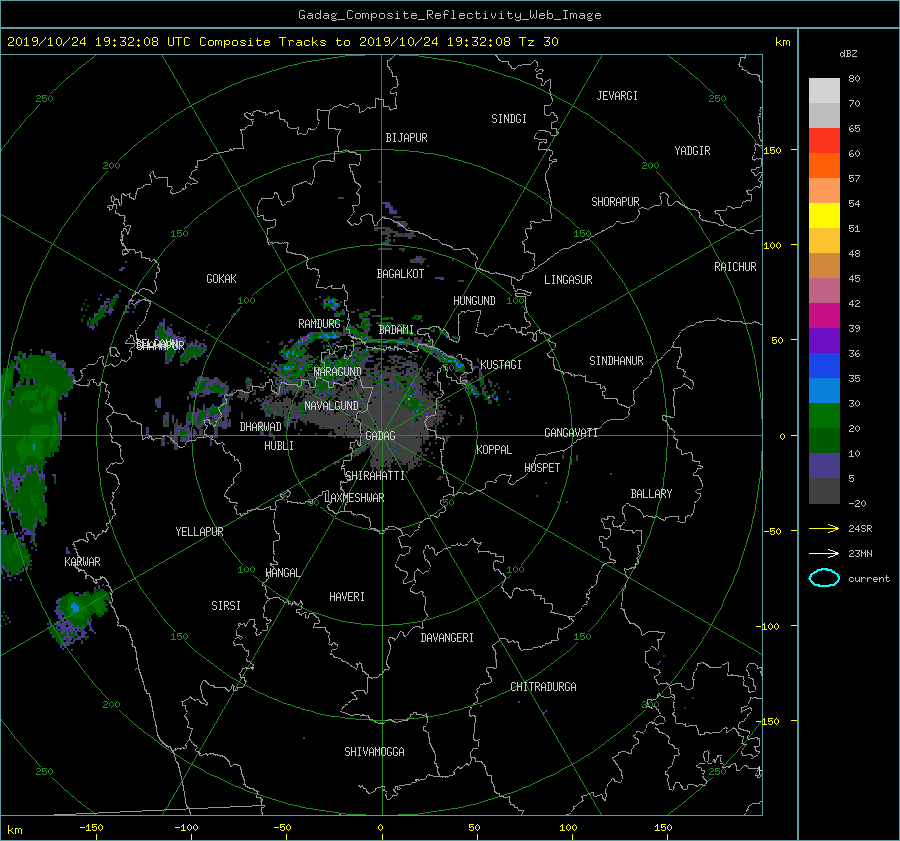Click the LAXMESHWAR label
The width and height of the screenshot is (900, 841).
[x=354, y=498]
